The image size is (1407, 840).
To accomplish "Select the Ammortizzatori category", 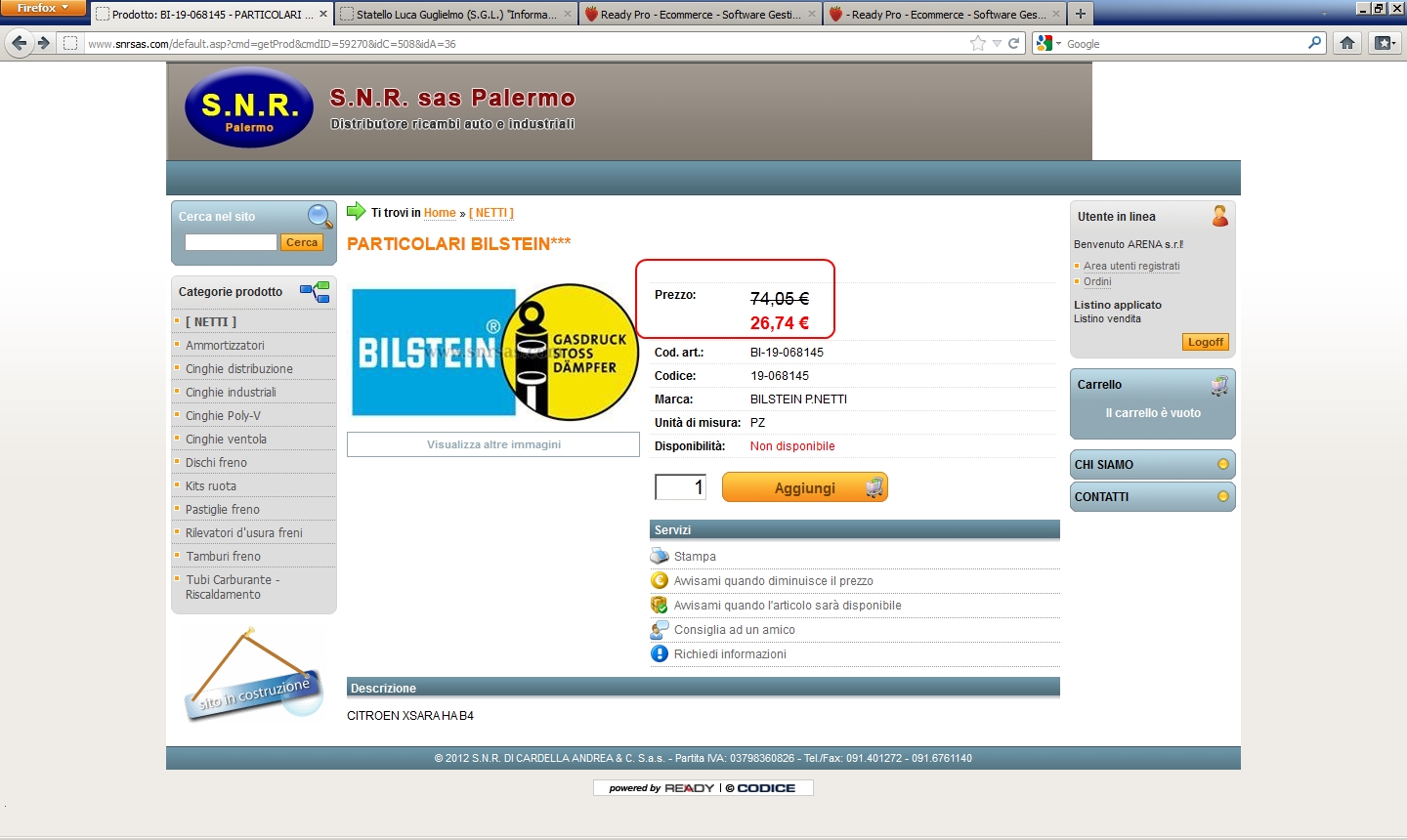I will [x=225, y=345].
